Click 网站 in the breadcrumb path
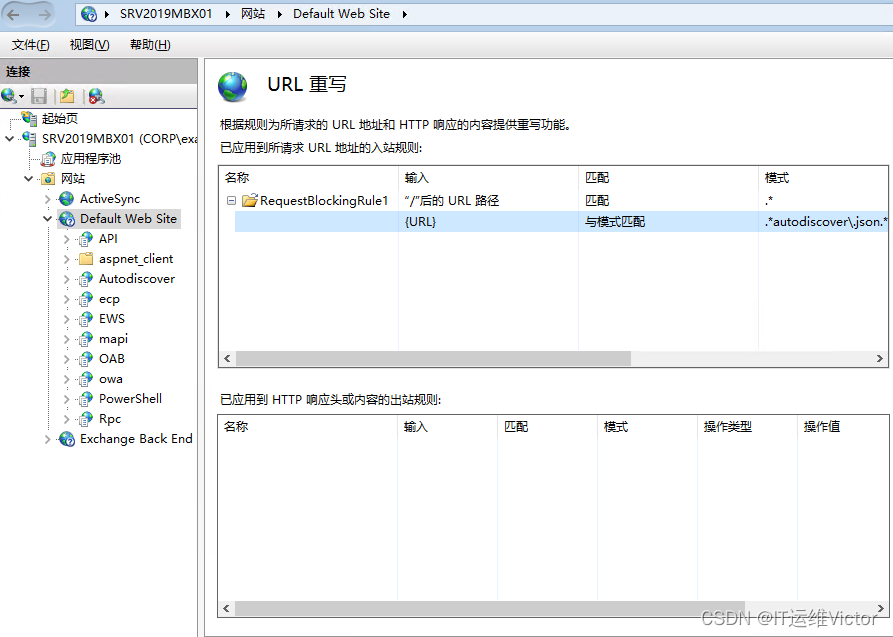Viewport: 893px width, 637px height. (253, 14)
